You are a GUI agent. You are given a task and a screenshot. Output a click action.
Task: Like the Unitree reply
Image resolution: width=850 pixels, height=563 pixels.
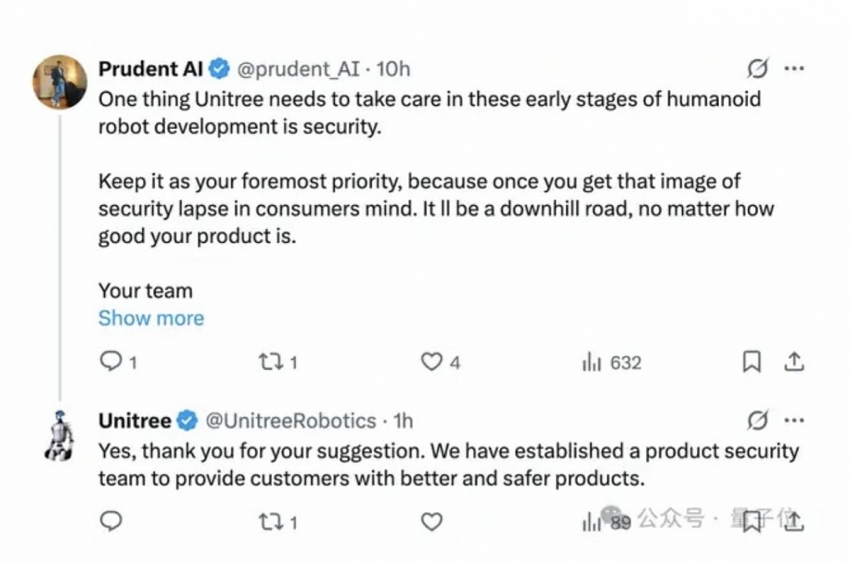pyautogui.click(x=431, y=521)
